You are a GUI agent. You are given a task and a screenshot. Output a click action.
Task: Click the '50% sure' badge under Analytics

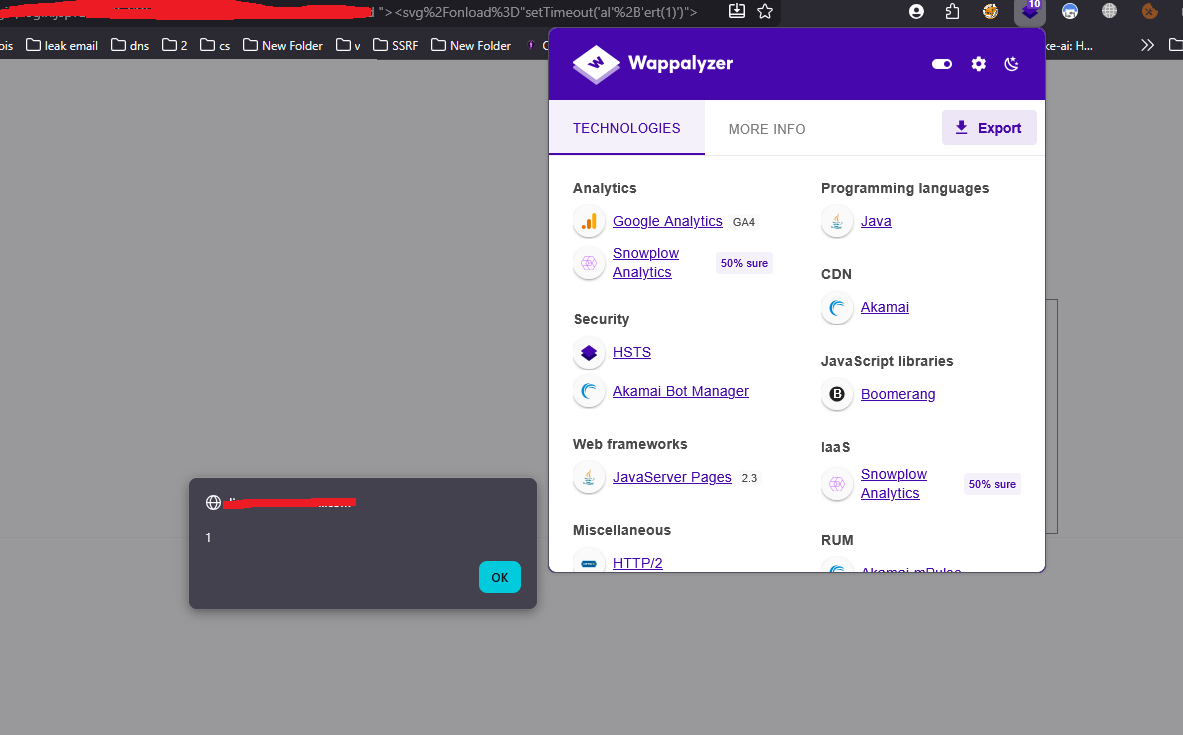coord(744,263)
